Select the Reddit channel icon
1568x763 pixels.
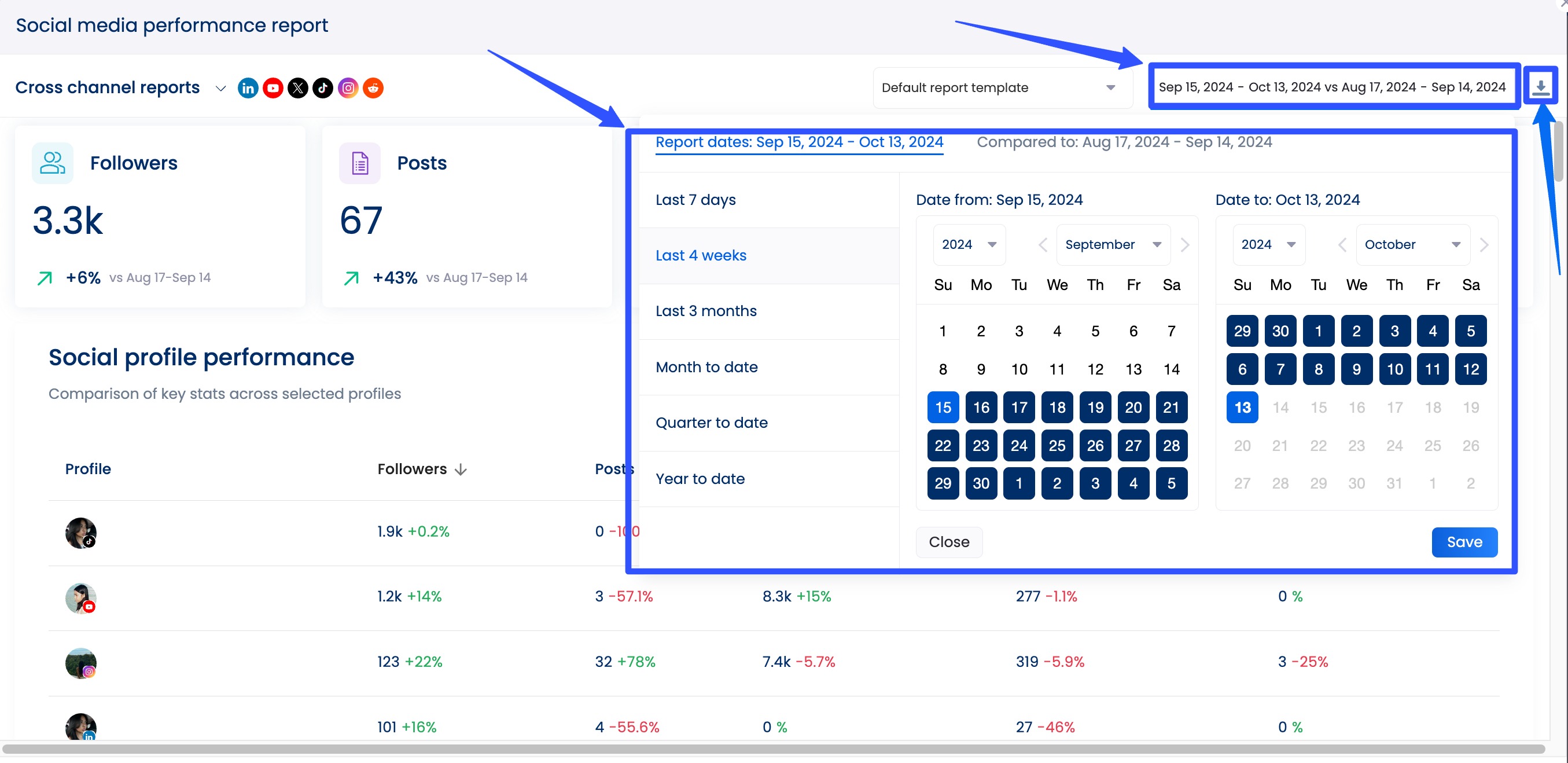(373, 87)
